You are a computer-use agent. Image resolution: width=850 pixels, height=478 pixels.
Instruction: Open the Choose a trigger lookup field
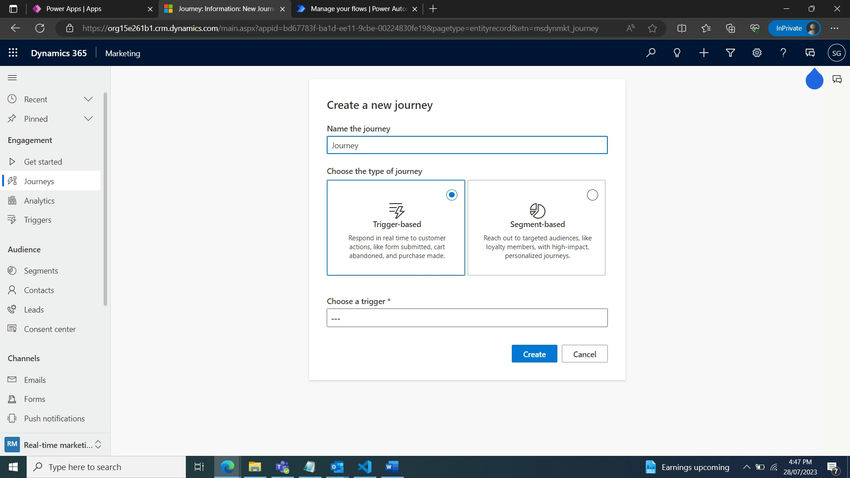[x=467, y=318]
